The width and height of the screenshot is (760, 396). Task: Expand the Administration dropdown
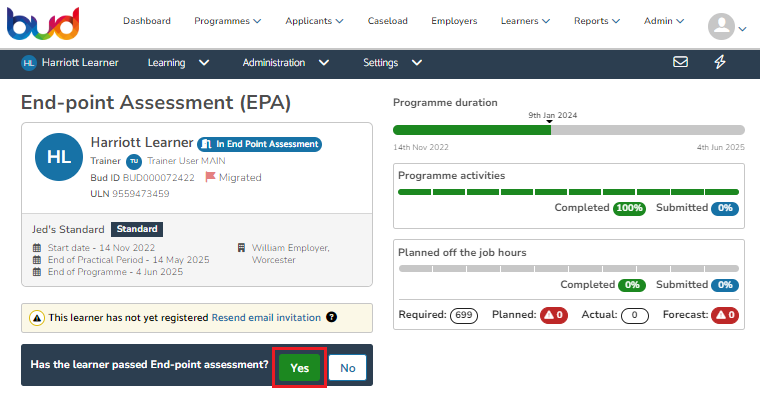pos(286,63)
